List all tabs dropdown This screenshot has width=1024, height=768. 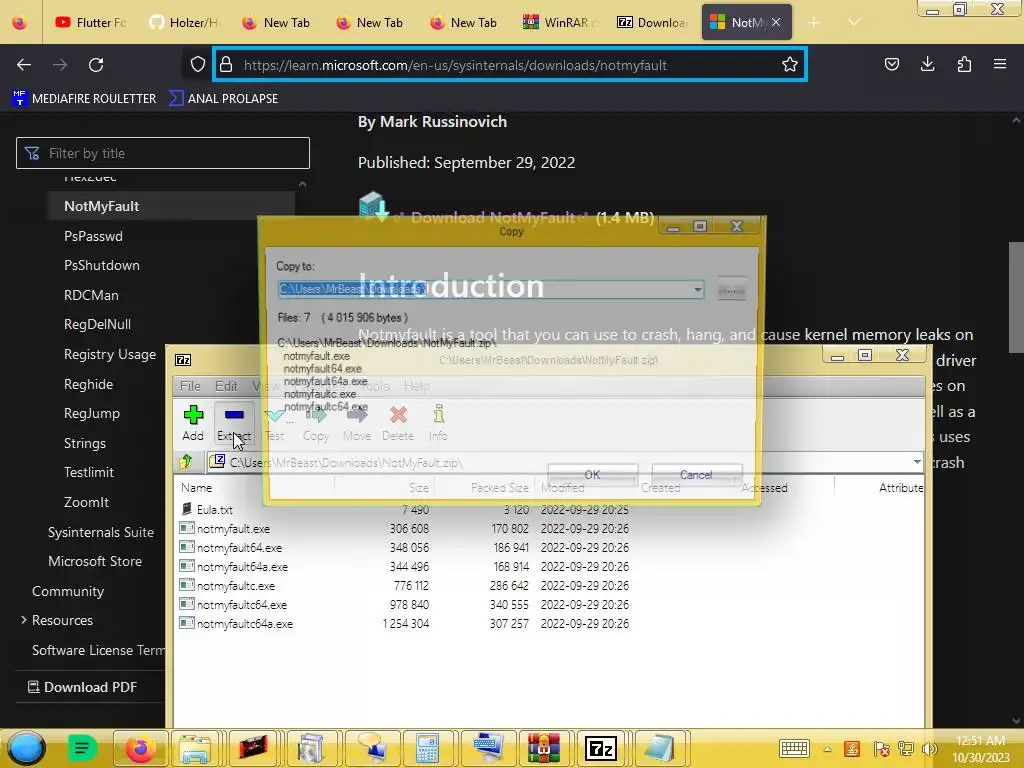[854, 23]
